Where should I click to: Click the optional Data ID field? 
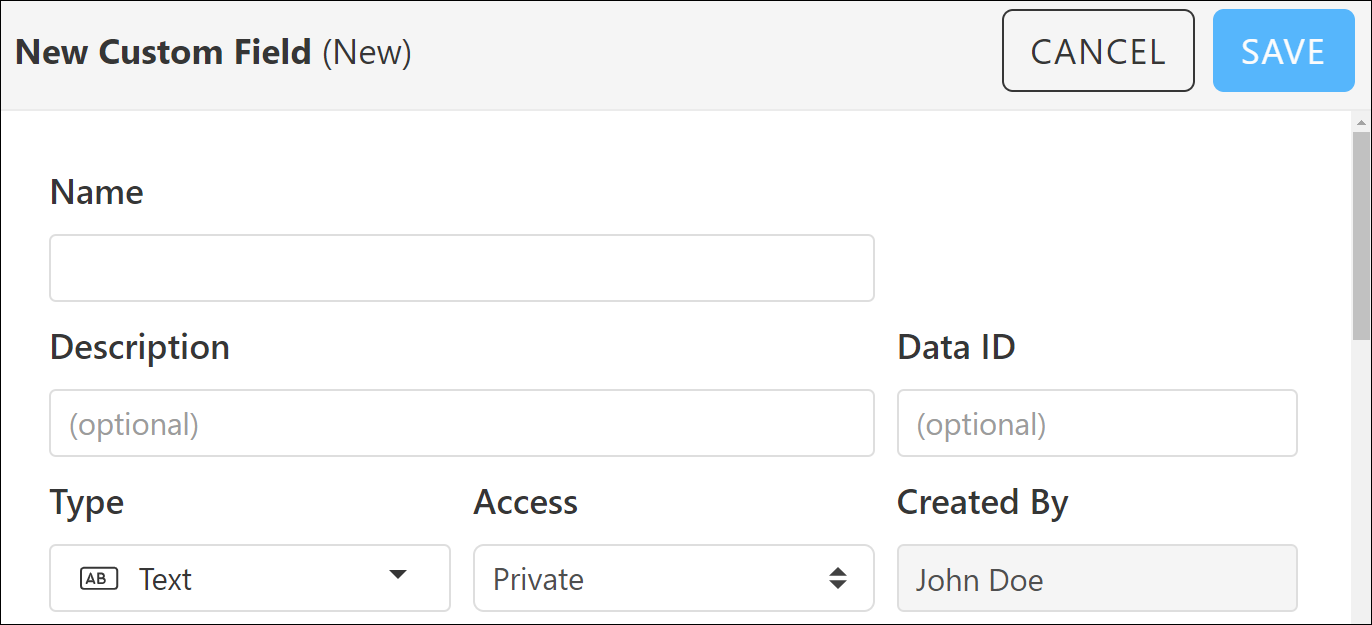[1097, 422]
